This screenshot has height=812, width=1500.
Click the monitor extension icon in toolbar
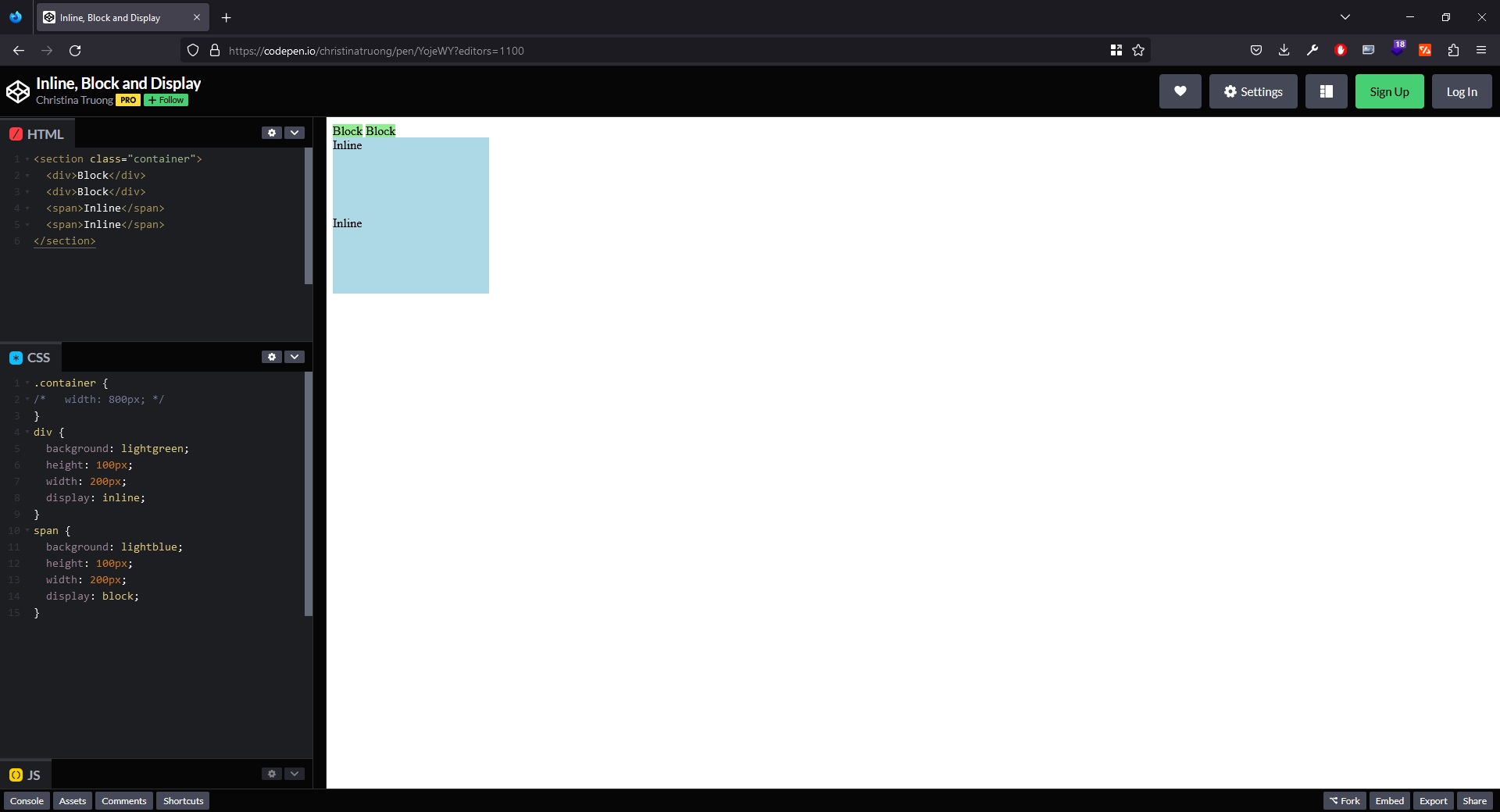coord(1369,51)
